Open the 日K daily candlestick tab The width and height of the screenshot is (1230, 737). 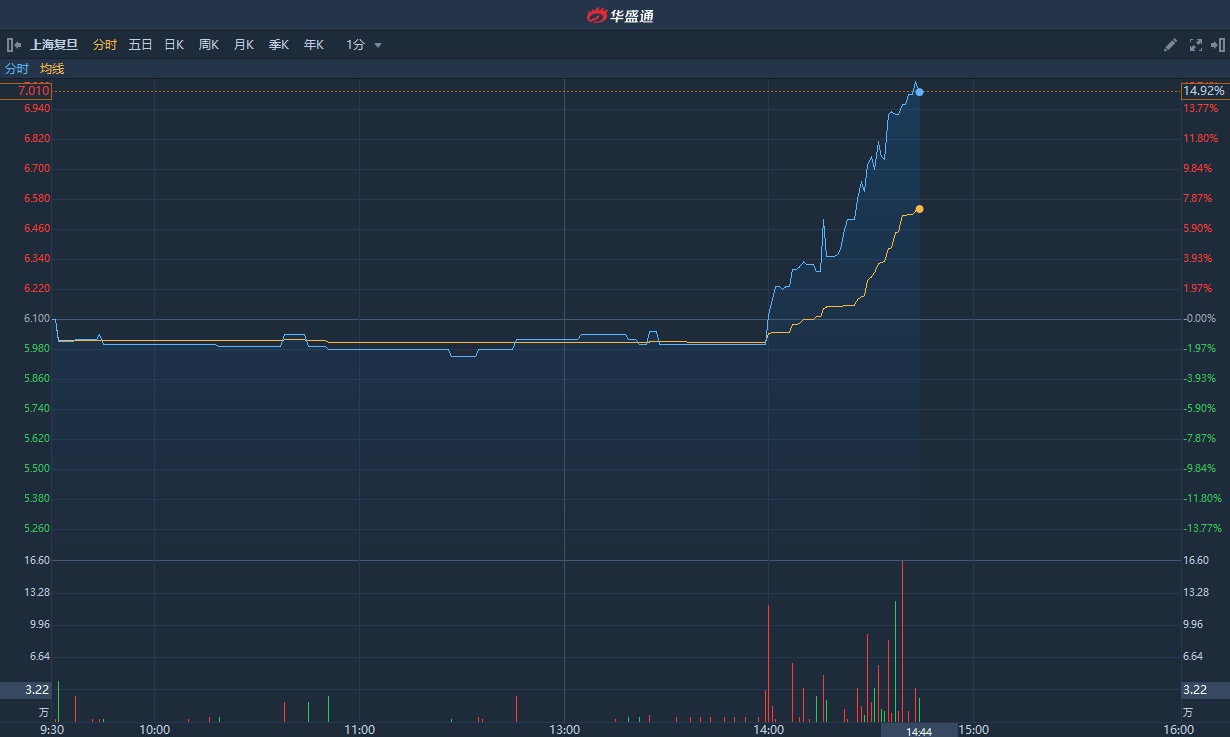174,45
